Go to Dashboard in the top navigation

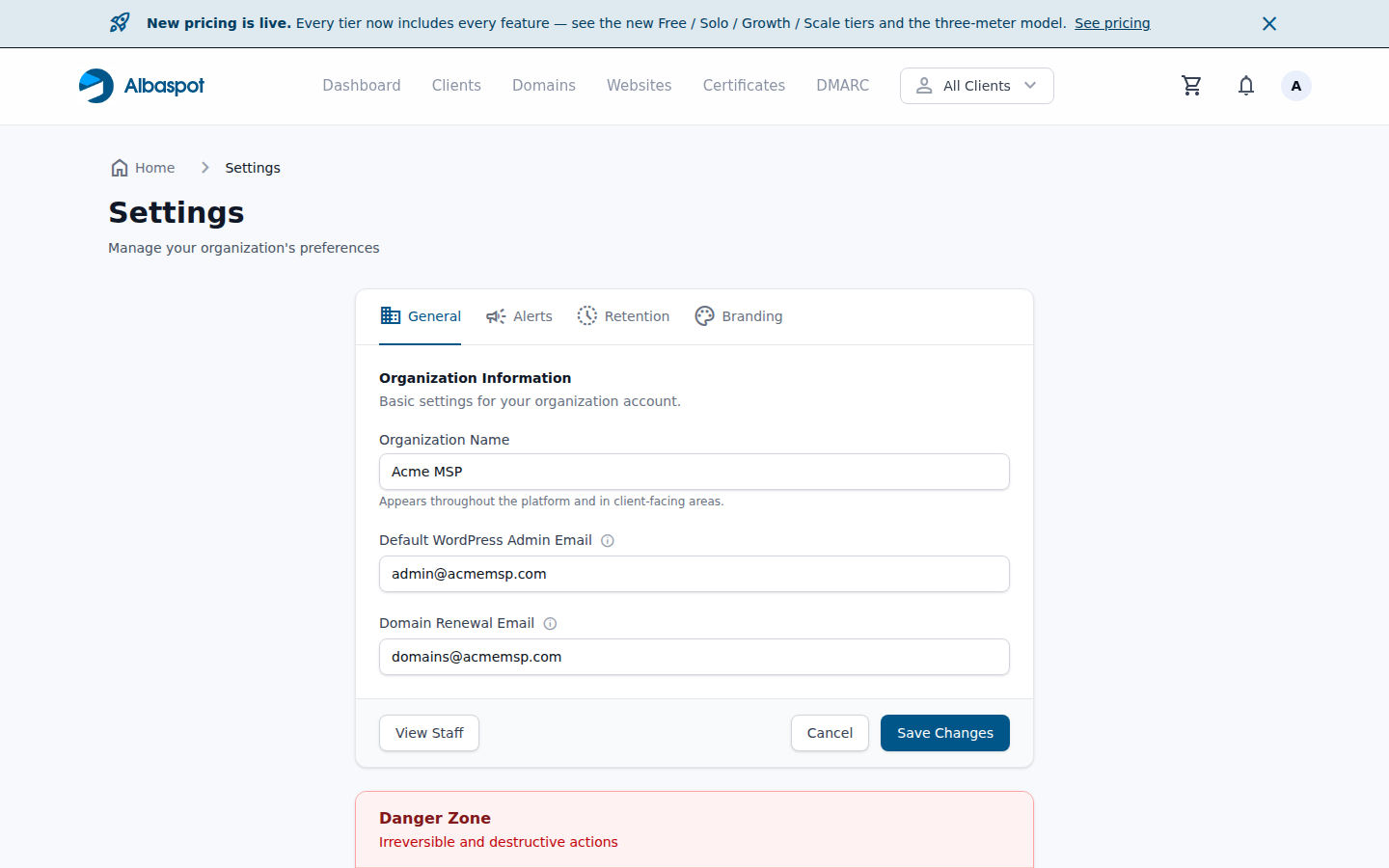point(362,86)
